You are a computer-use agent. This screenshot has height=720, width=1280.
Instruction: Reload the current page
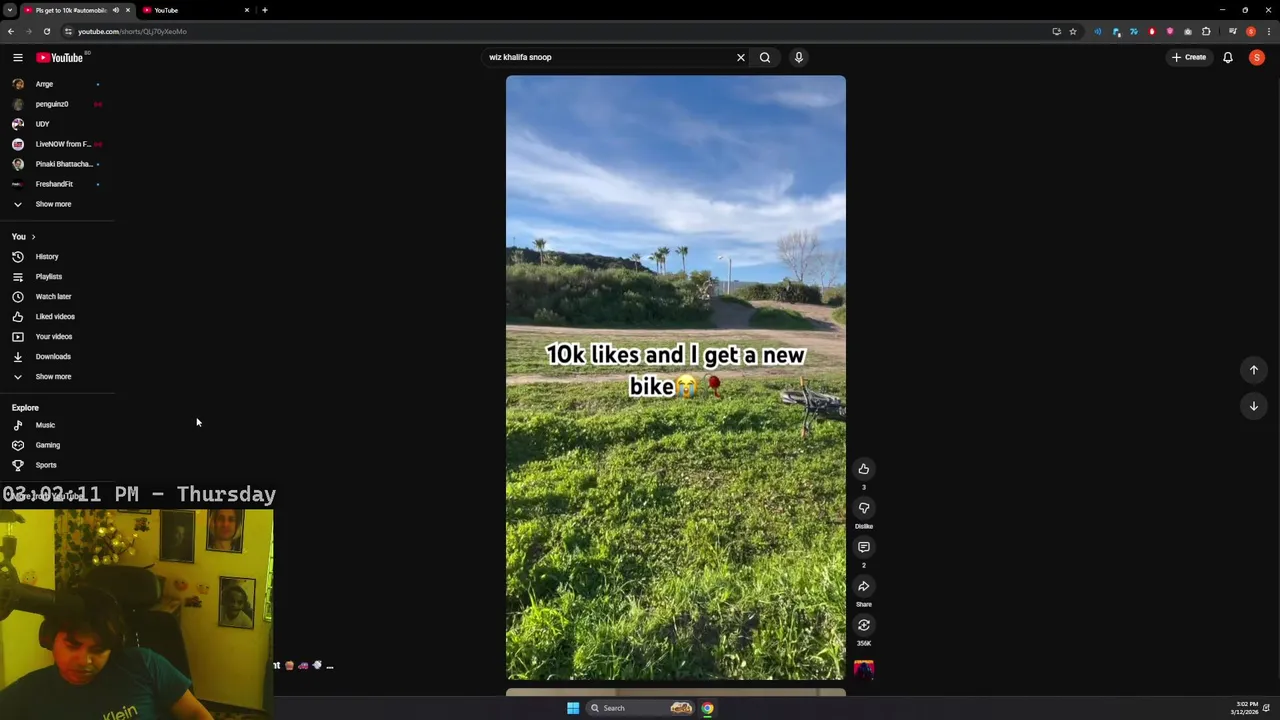coord(46,31)
